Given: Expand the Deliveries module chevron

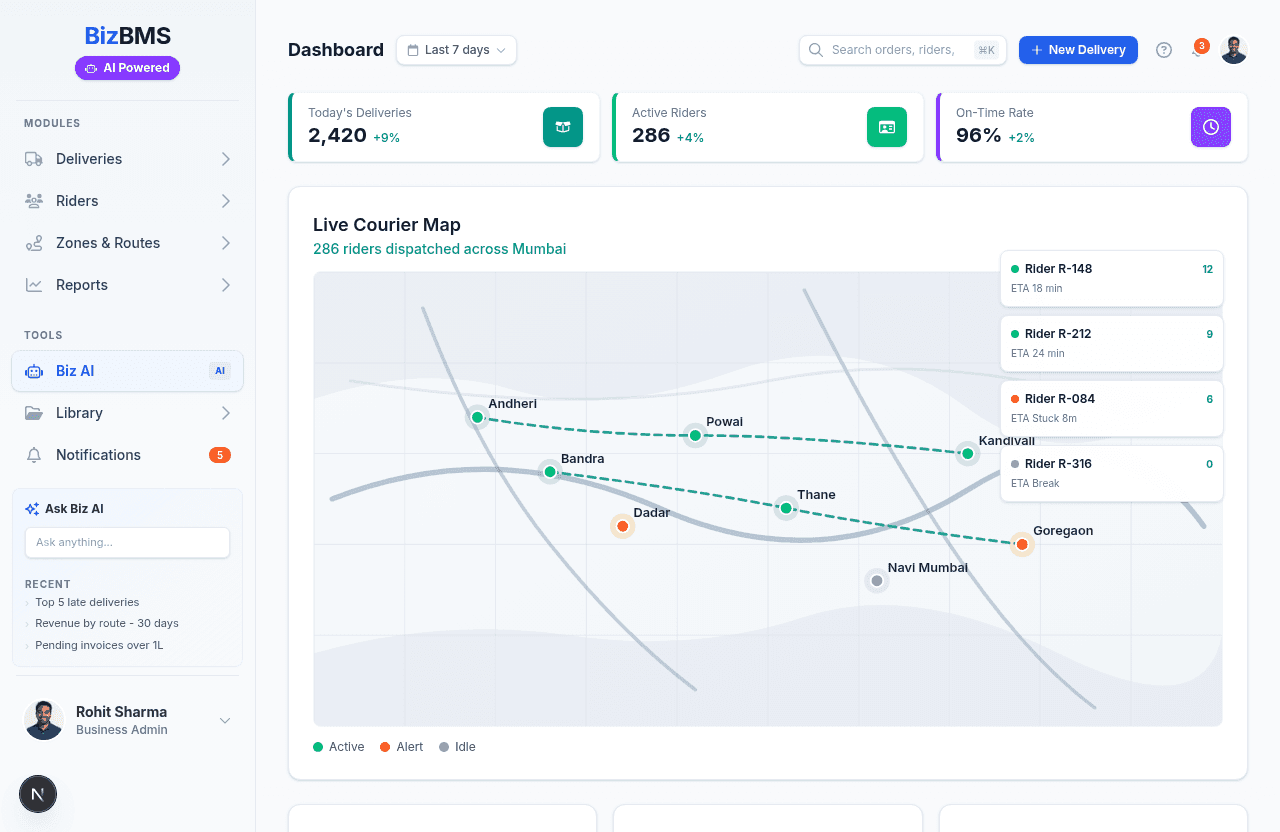Looking at the screenshot, I should (226, 159).
